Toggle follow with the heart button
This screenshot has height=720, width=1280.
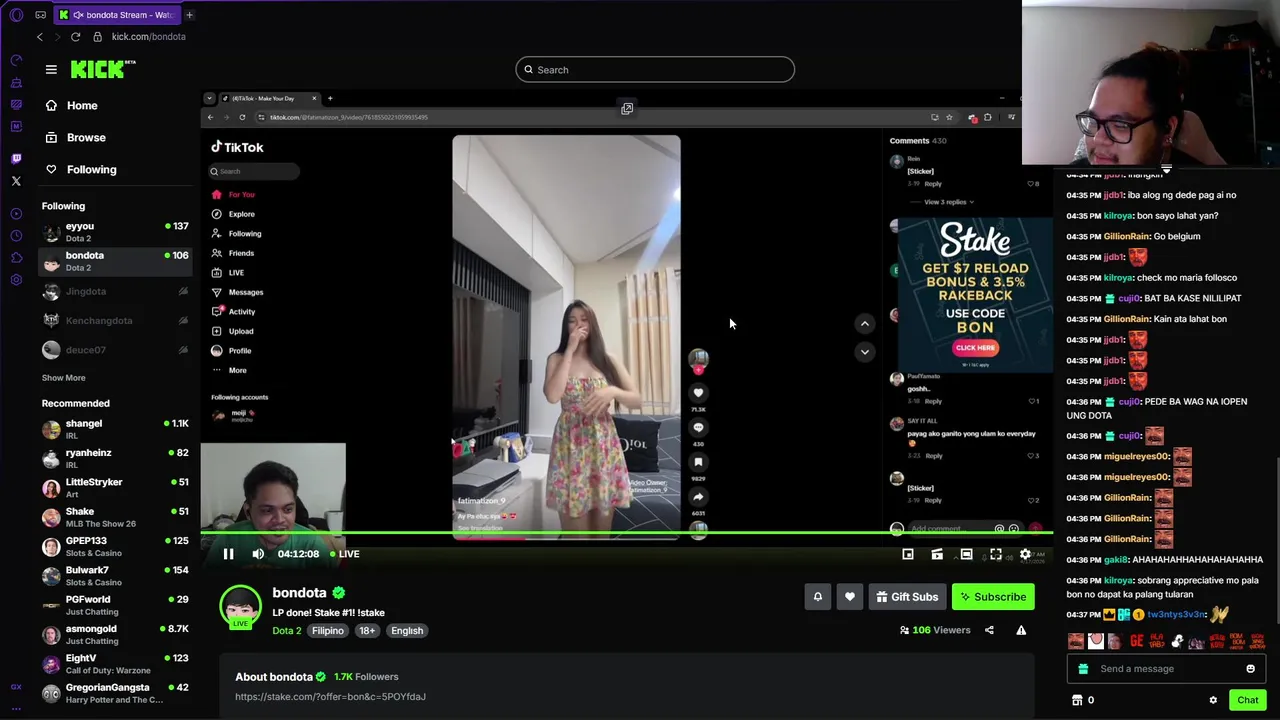850,597
